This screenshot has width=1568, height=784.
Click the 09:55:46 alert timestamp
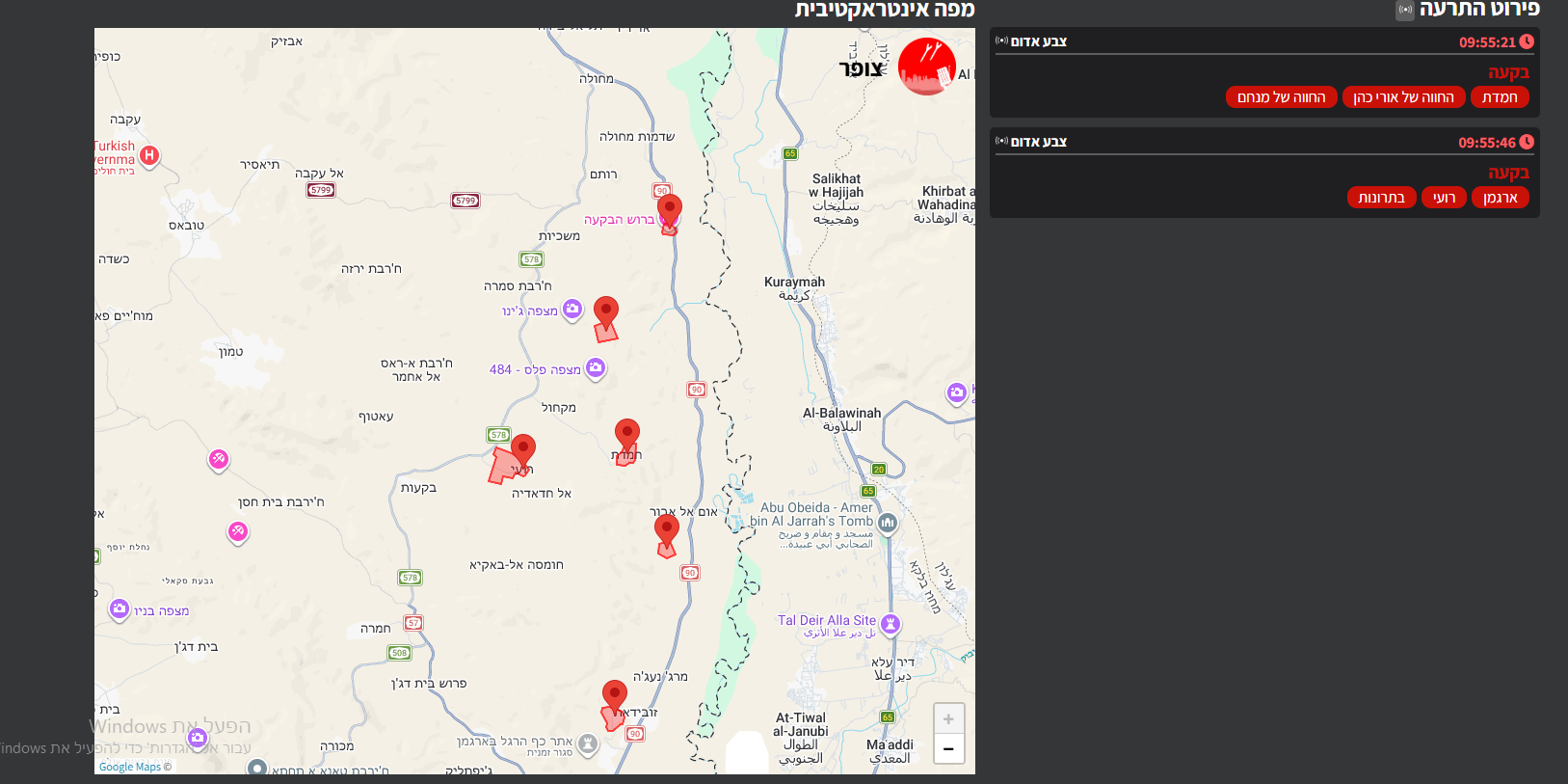(1487, 143)
